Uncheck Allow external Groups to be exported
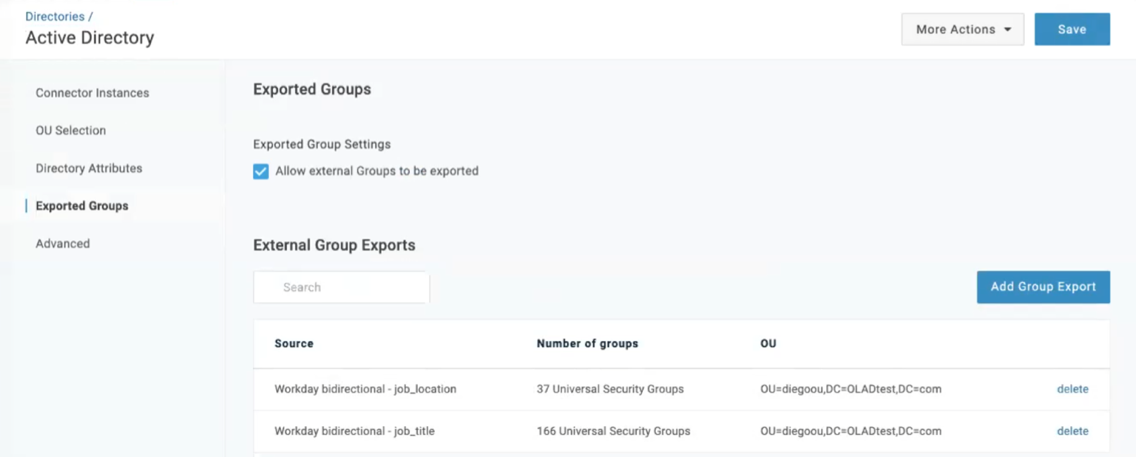The image size is (1136, 457). pos(261,171)
